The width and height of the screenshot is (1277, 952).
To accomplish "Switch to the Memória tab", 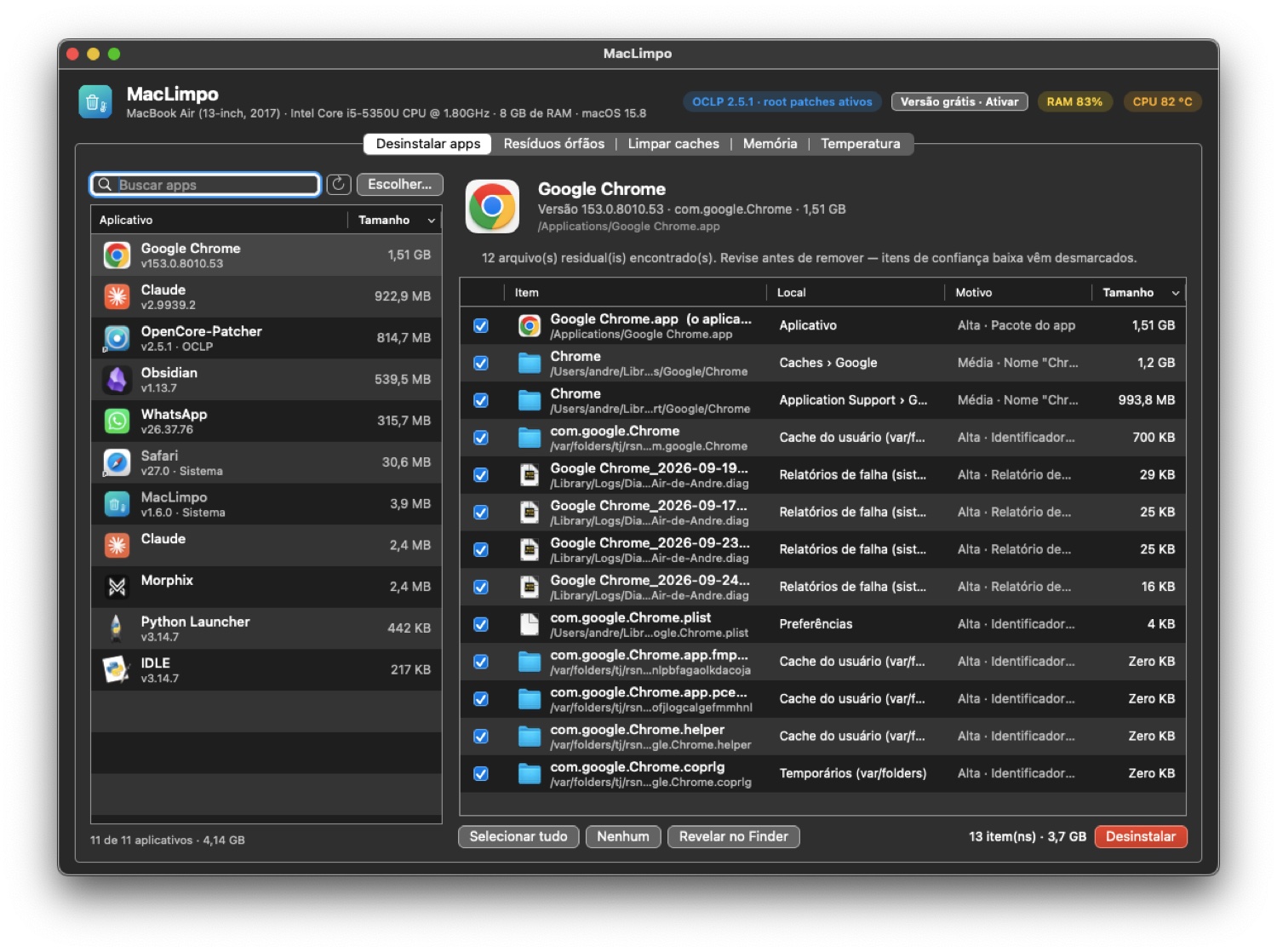I will pyautogui.click(x=770, y=144).
